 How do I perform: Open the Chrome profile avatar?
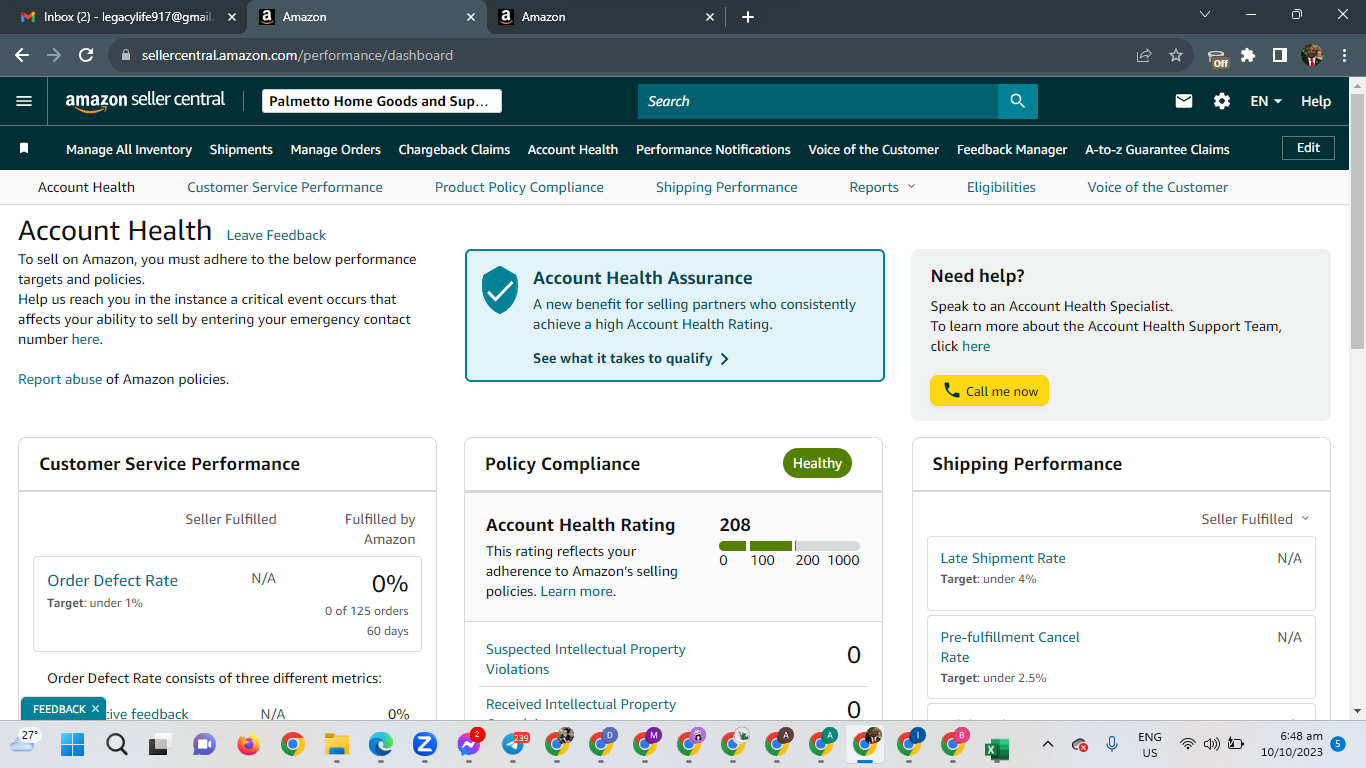[1312, 55]
